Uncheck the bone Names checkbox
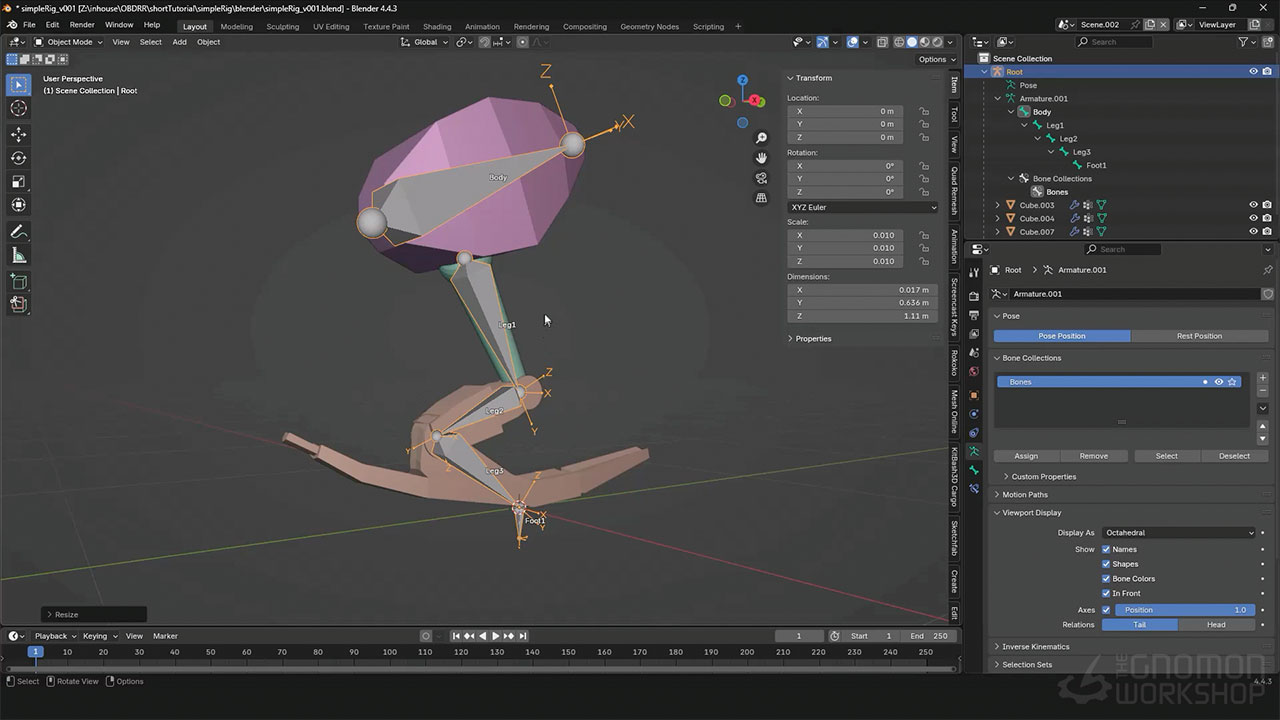The image size is (1280, 720). (x=1106, y=549)
